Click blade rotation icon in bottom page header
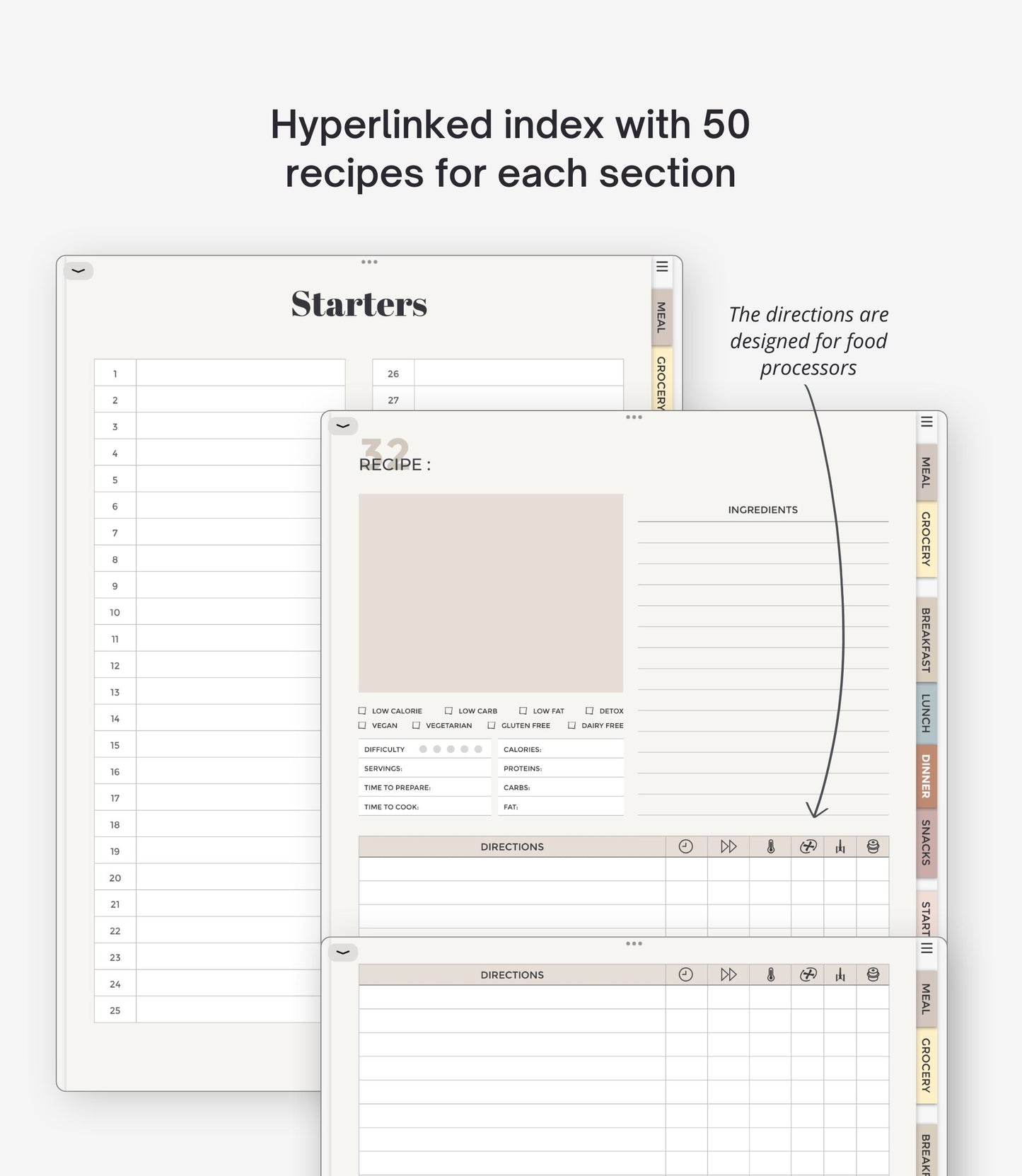 pyautogui.click(x=808, y=974)
